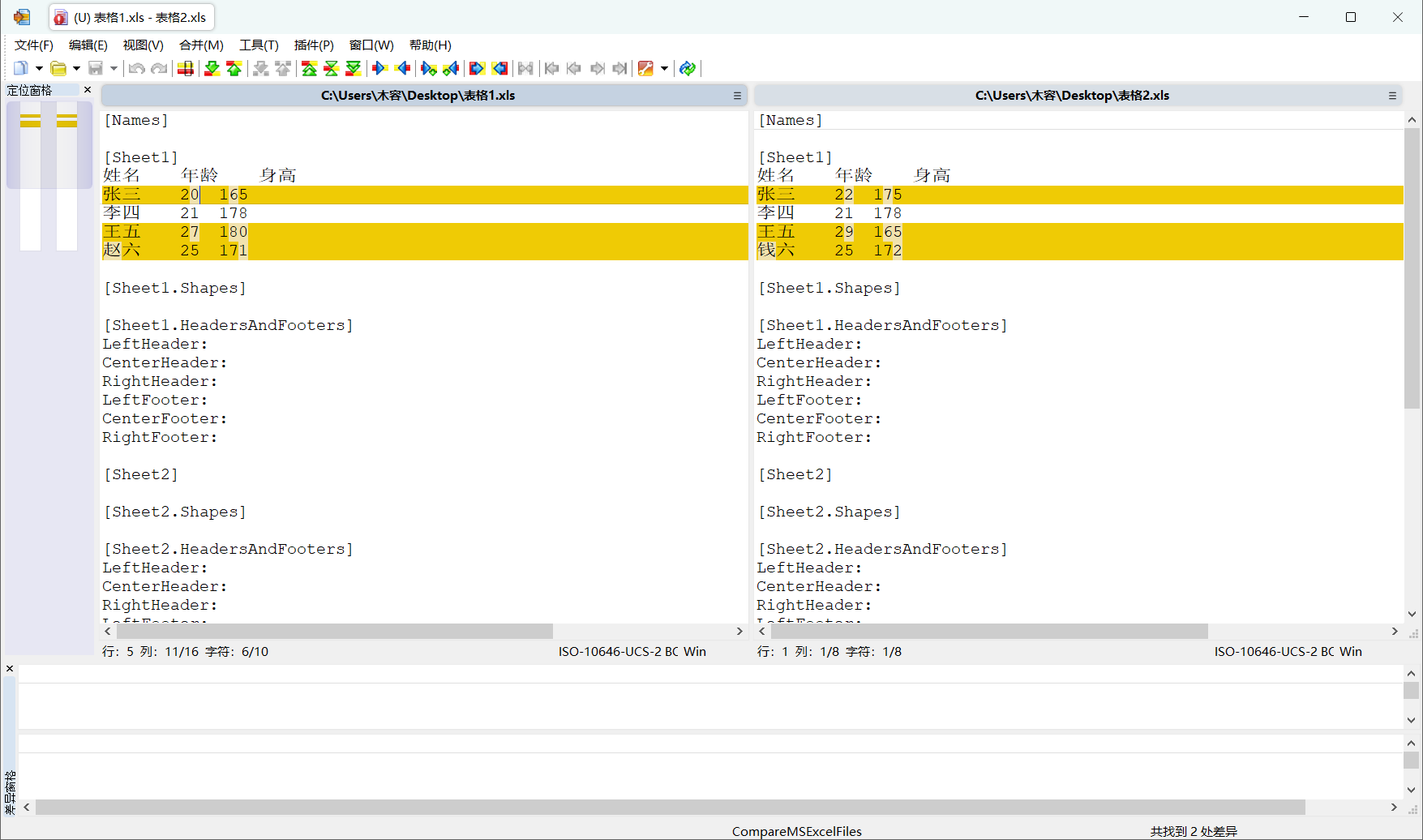Open the 插件(P) menu

tap(315, 45)
